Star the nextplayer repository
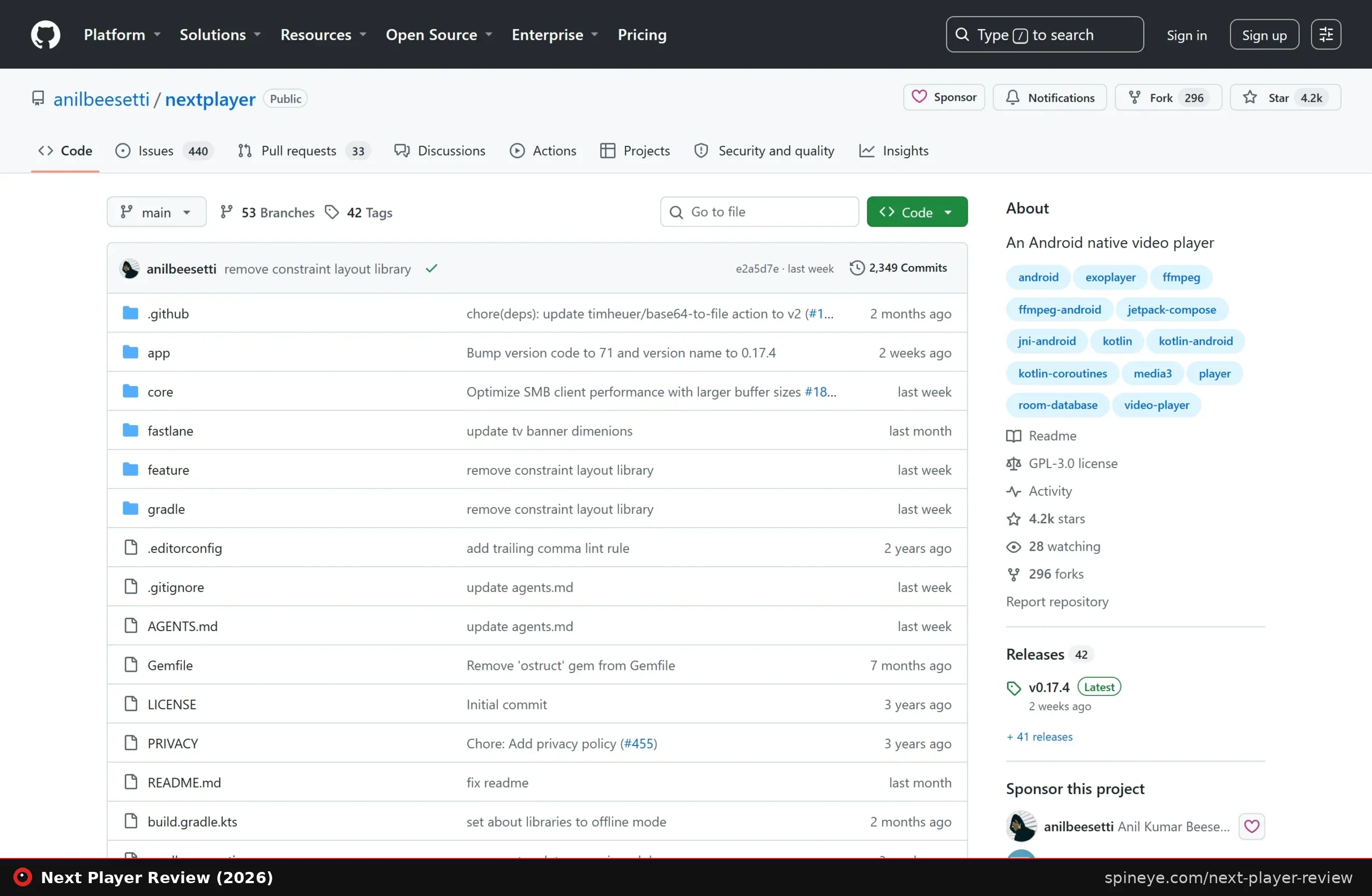The image size is (1372, 896). click(x=1285, y=98)
